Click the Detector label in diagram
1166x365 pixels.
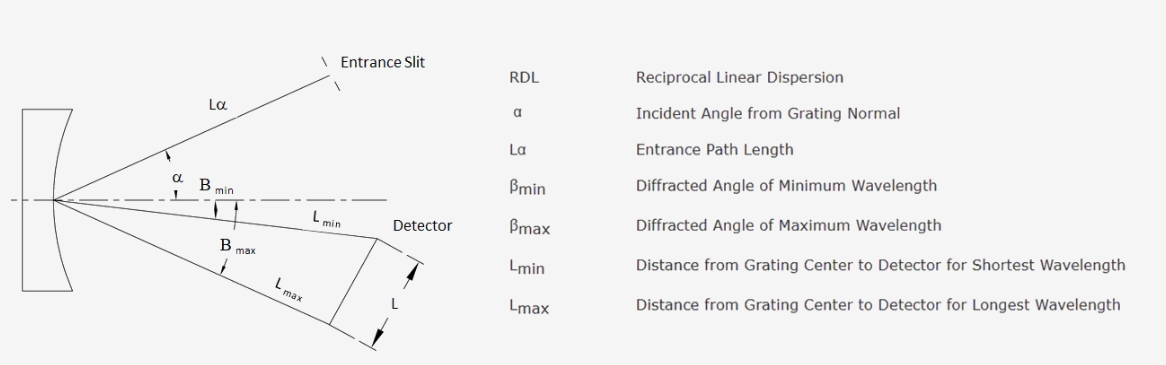click(422, 226)
